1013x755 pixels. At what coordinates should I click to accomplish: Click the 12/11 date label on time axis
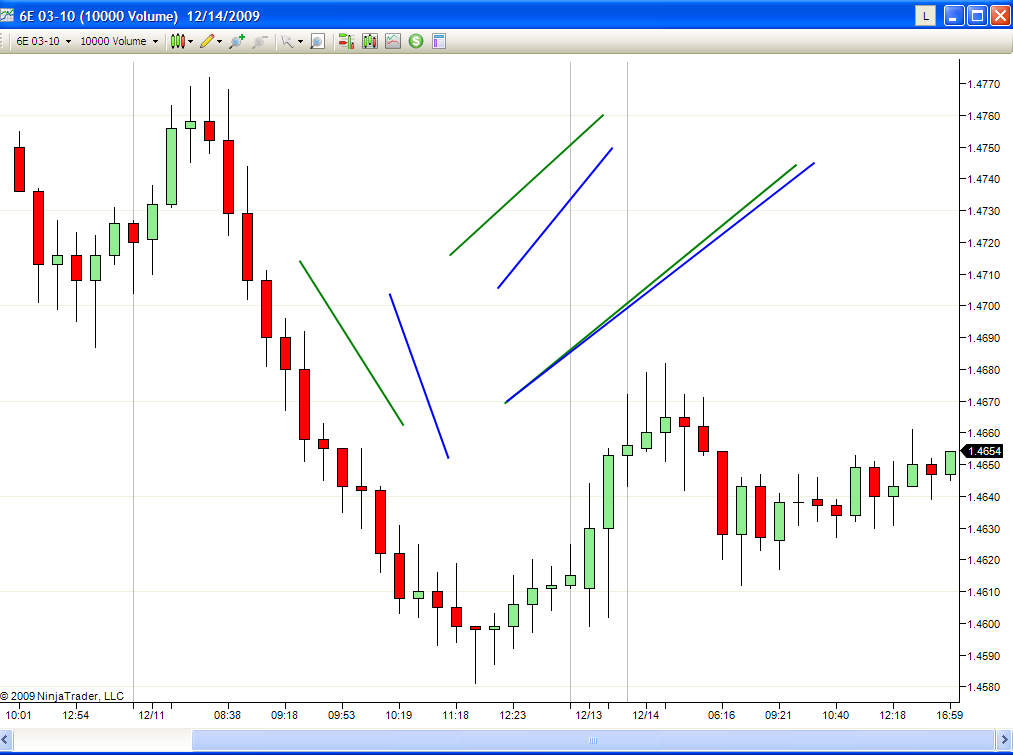[x=151, y=715]
